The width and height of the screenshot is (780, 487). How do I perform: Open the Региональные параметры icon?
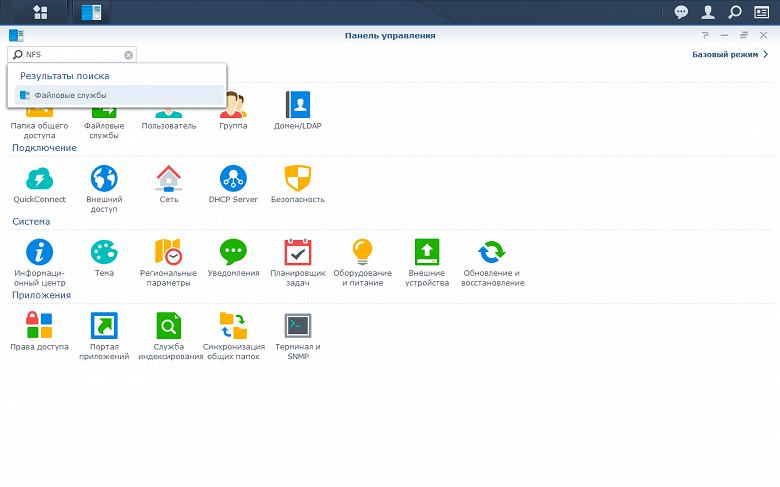click(169, 252)
